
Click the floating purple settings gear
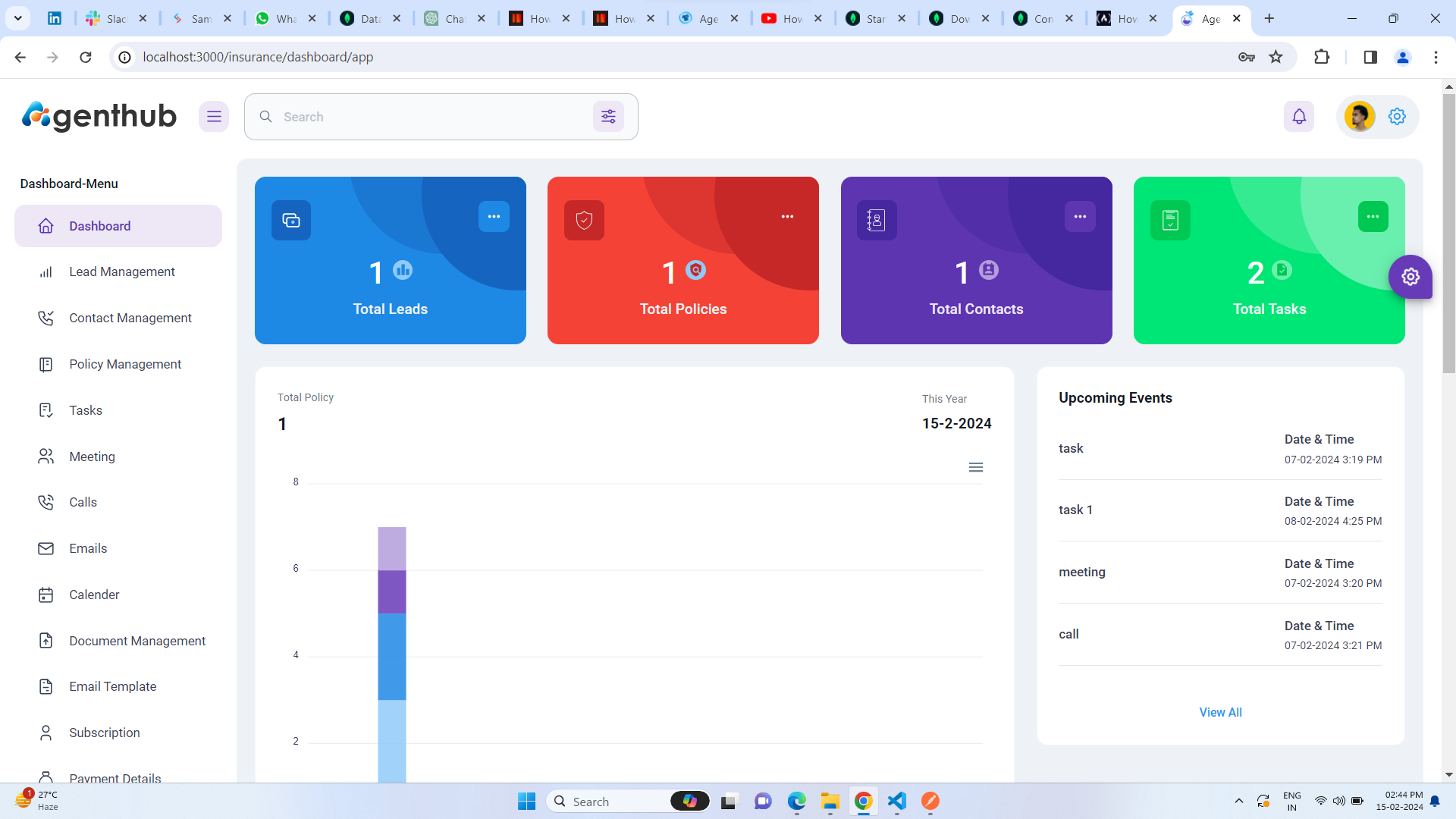(1410, 277)
